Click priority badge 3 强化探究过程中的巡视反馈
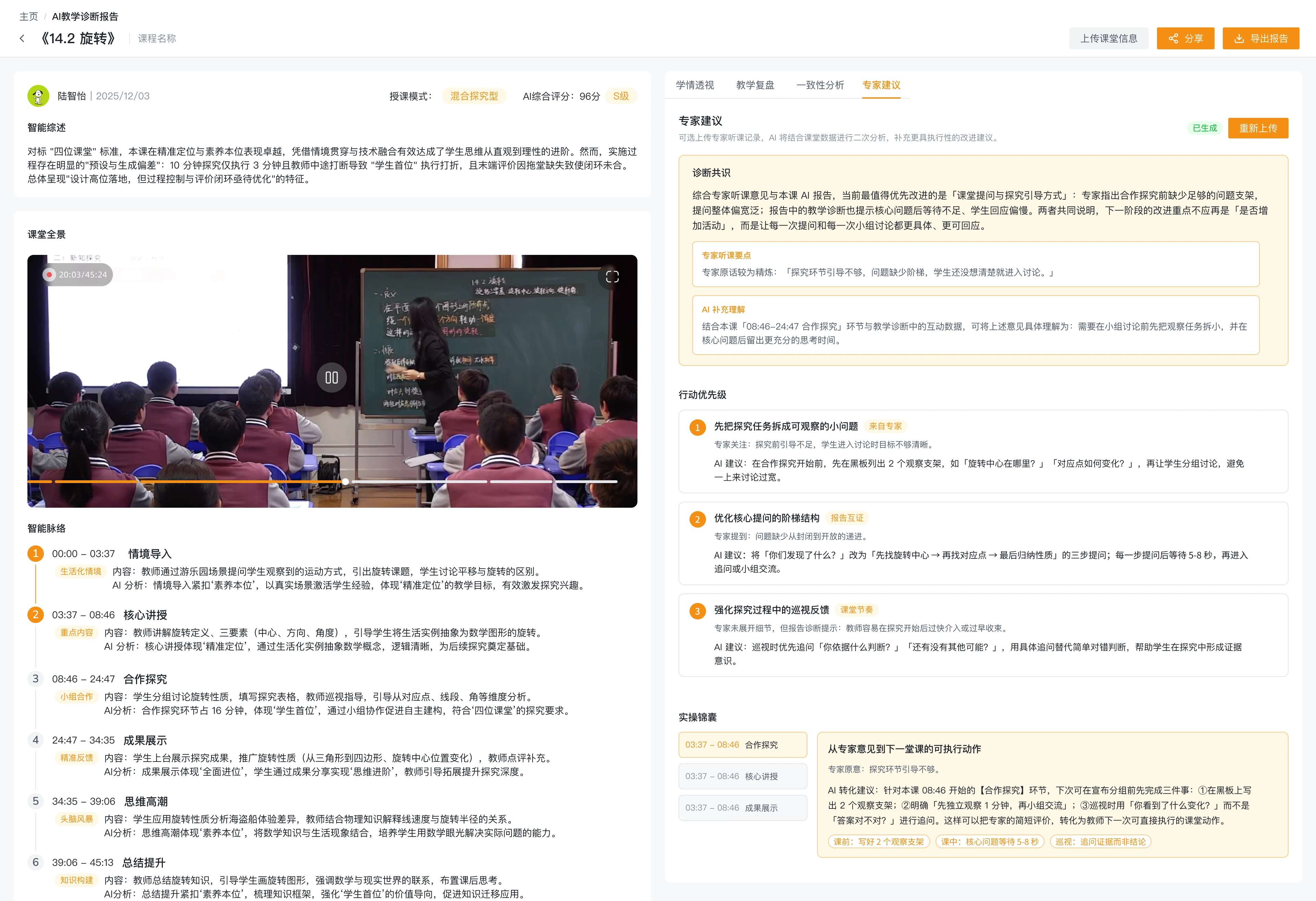This screenshot has height=901, width=1316. coord(697,611)
